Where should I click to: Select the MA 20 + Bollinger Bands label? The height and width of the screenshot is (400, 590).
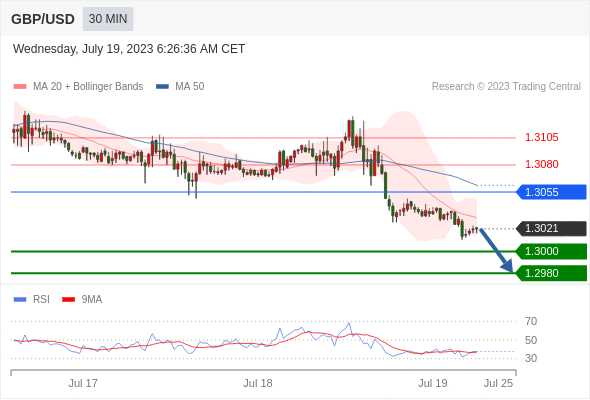[x=88, y=87]
